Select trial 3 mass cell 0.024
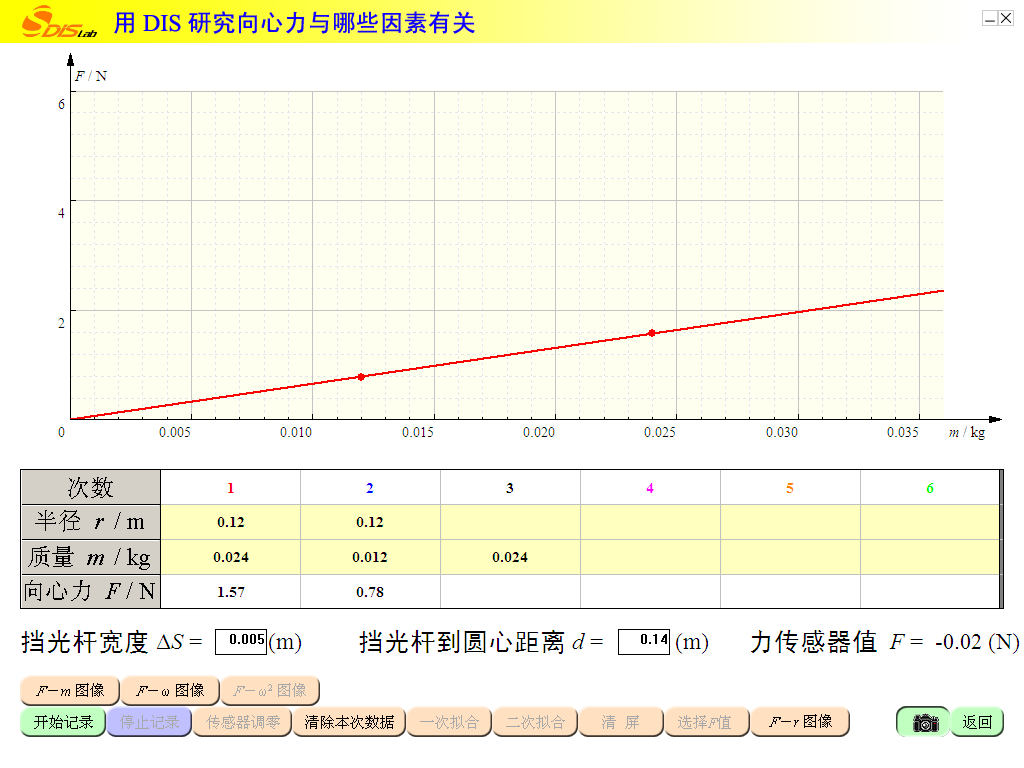 pos(510,557)
